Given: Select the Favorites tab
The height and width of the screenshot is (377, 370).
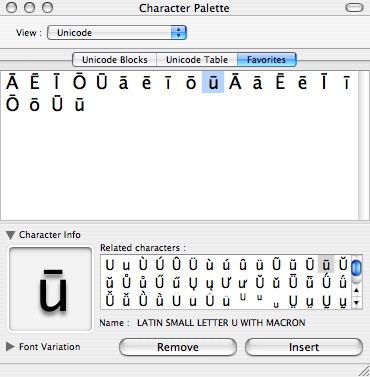Looking at the screenshot, I should coord(266,60).
